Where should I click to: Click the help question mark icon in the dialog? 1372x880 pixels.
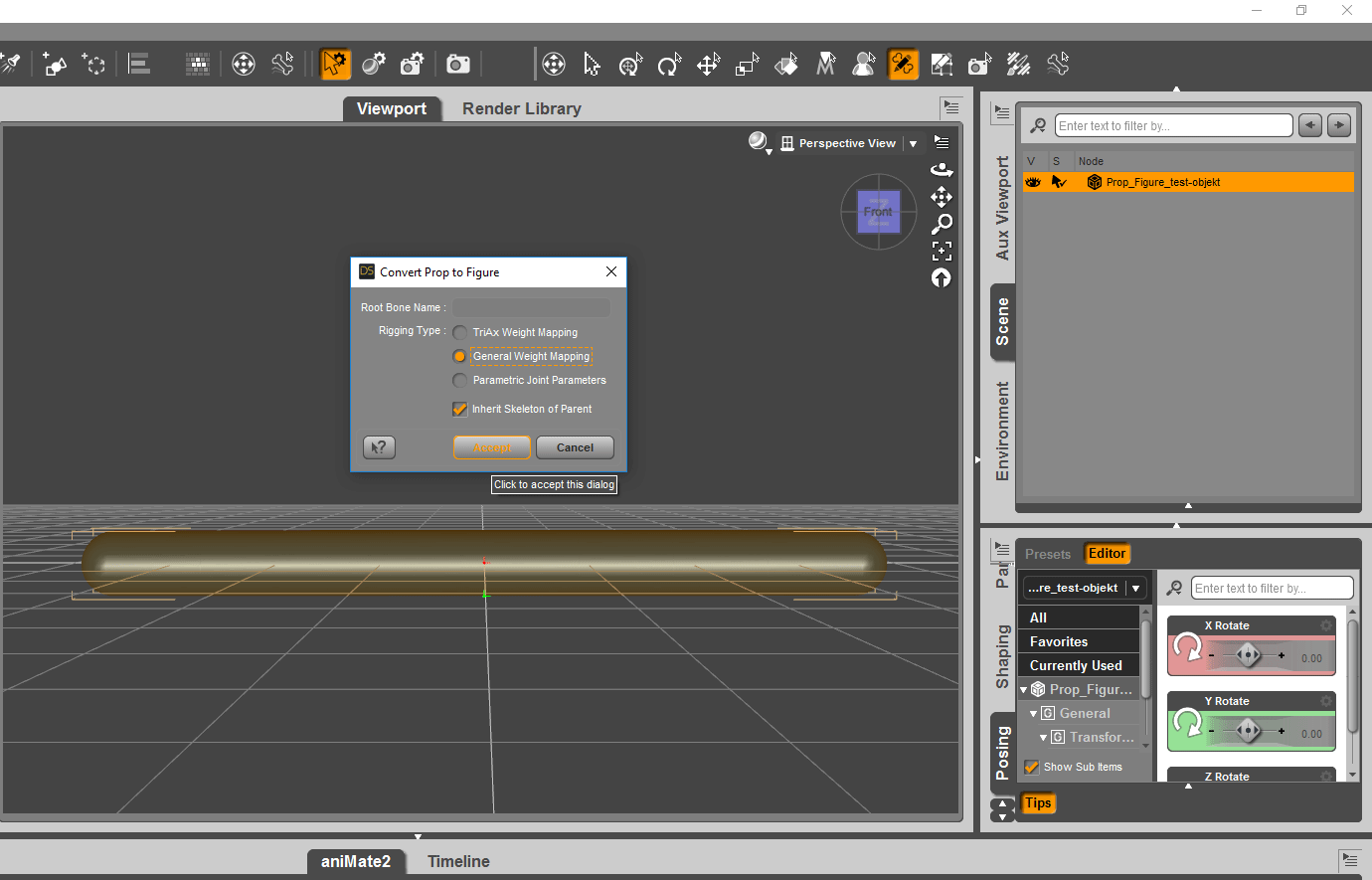pyautogui.click(x=380, y=447)
